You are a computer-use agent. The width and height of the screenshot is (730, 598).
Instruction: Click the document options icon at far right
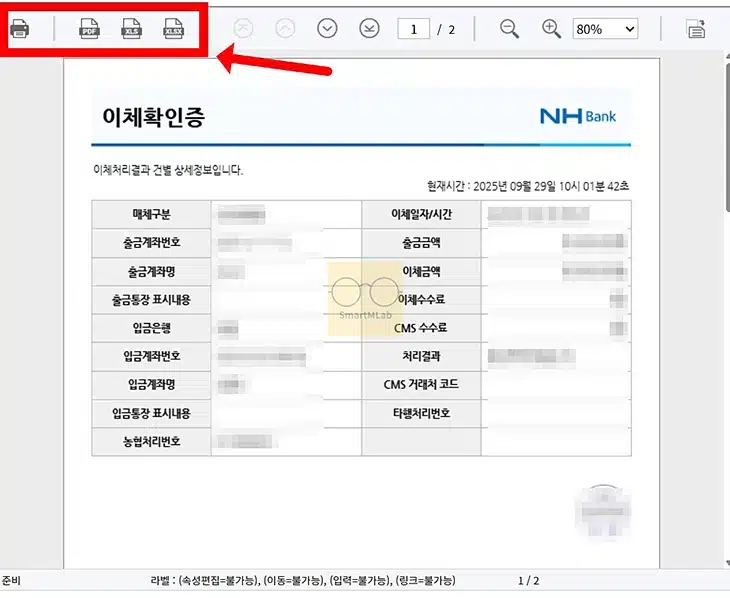[x=696, y=29]
